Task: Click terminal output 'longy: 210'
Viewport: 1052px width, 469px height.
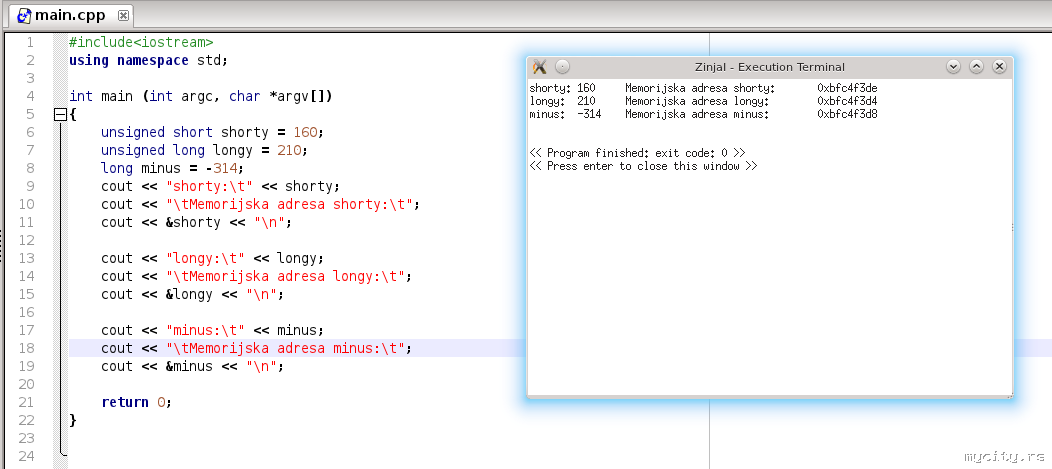Action: 562,101
